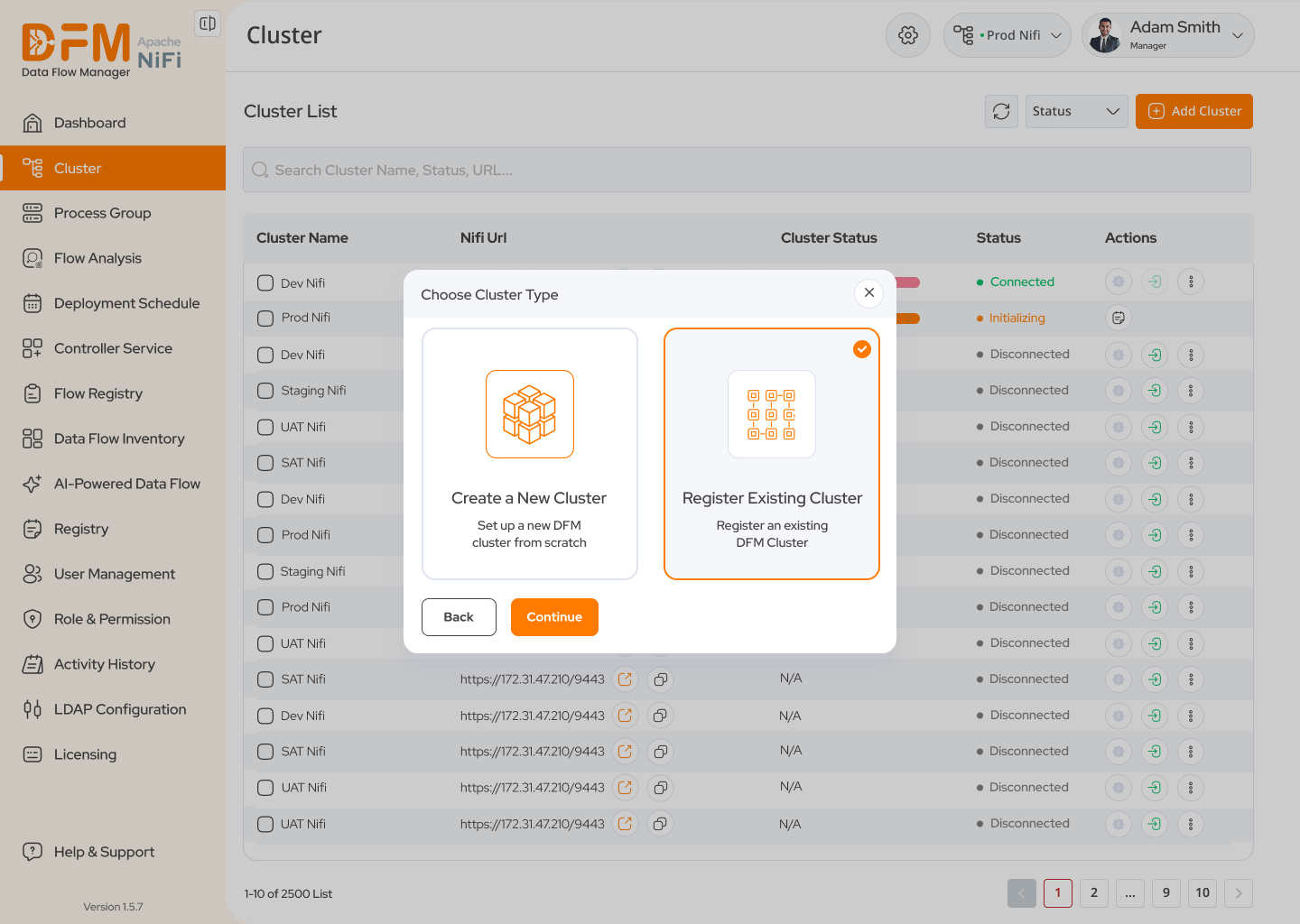Check the first SAT Nifi checkbox
The image size is (1300, 924).
pos(265,463)
